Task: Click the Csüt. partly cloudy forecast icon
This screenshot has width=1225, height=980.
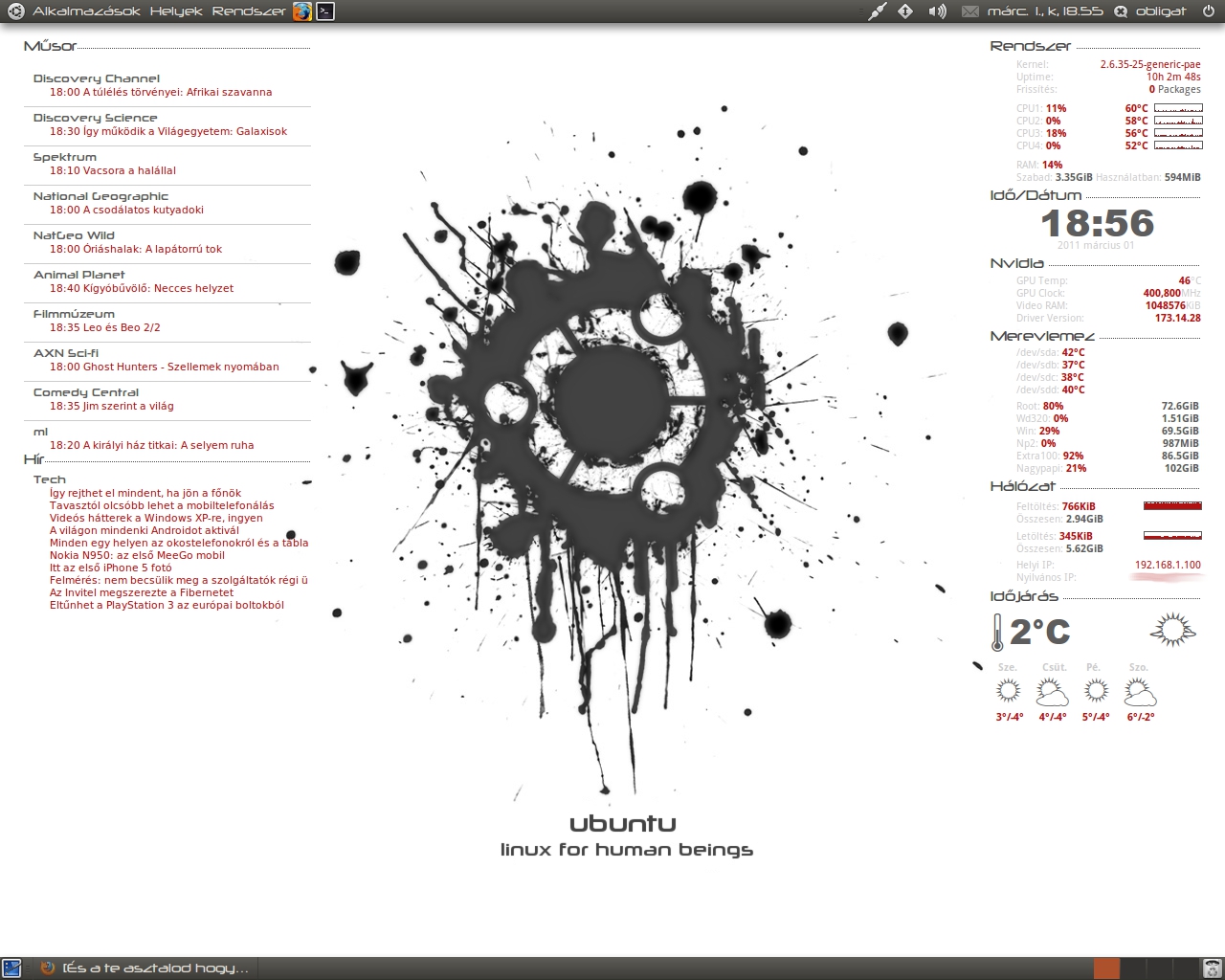Action: click(x=1052, y=692)
